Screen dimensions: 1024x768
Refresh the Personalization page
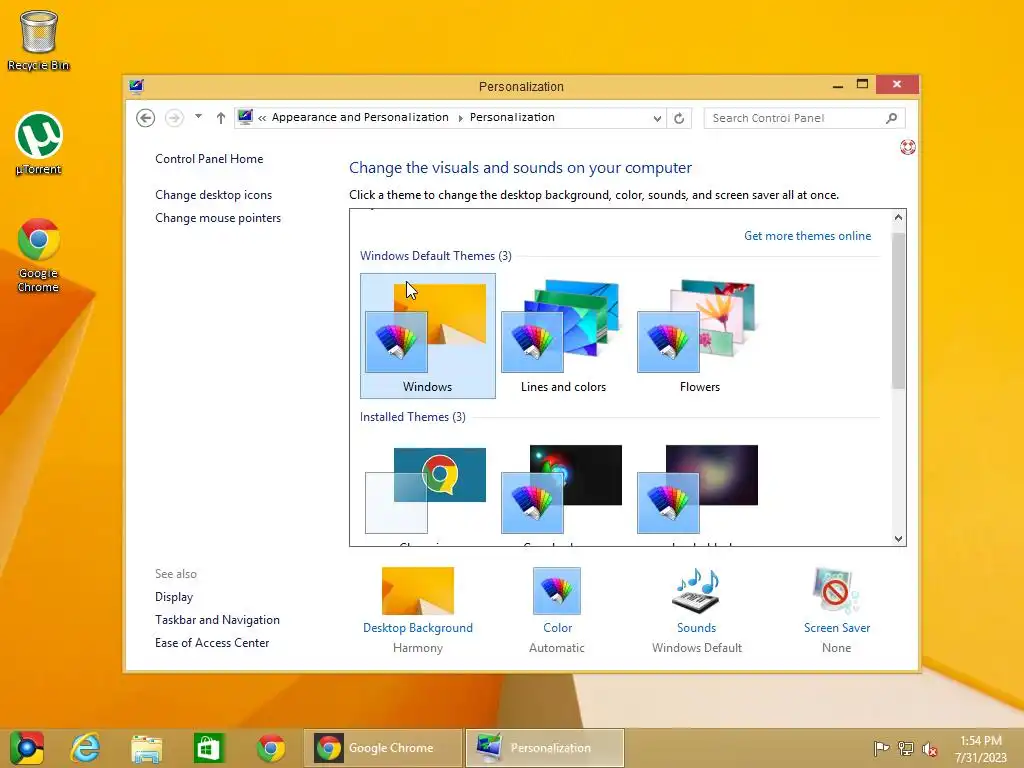pyautogui.click(x=679, y=118)
